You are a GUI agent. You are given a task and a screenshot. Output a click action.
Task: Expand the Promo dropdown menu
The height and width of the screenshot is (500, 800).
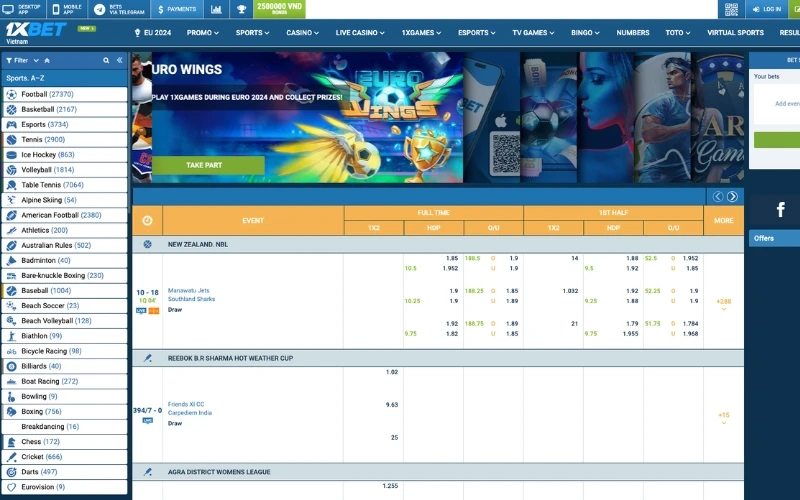(203, 33)
